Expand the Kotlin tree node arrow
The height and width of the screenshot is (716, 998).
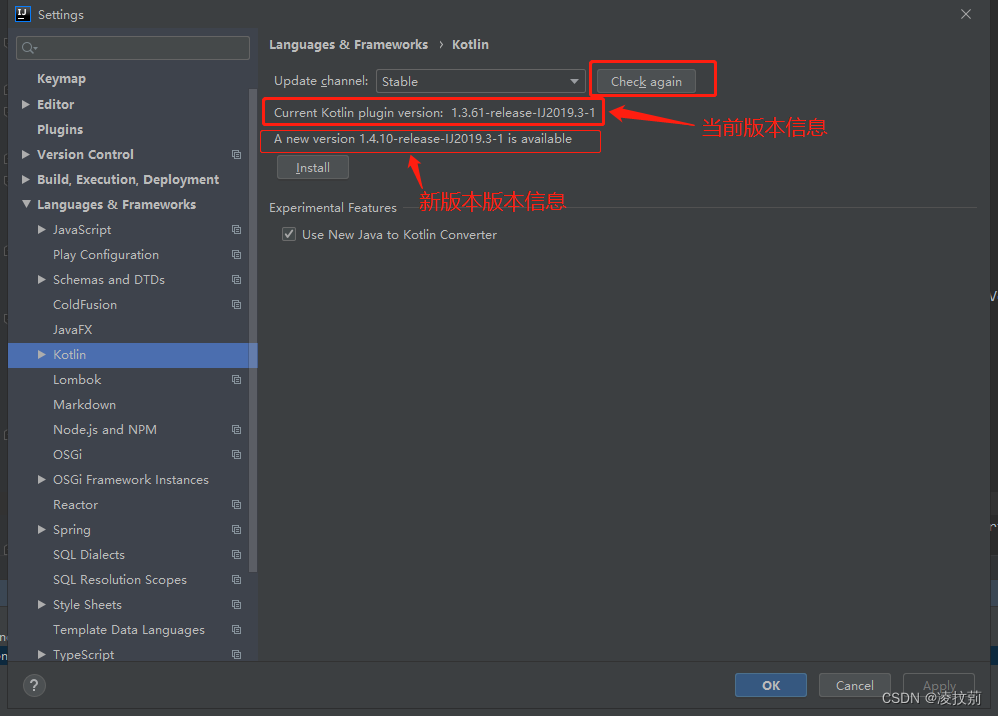tap(41, 354)
